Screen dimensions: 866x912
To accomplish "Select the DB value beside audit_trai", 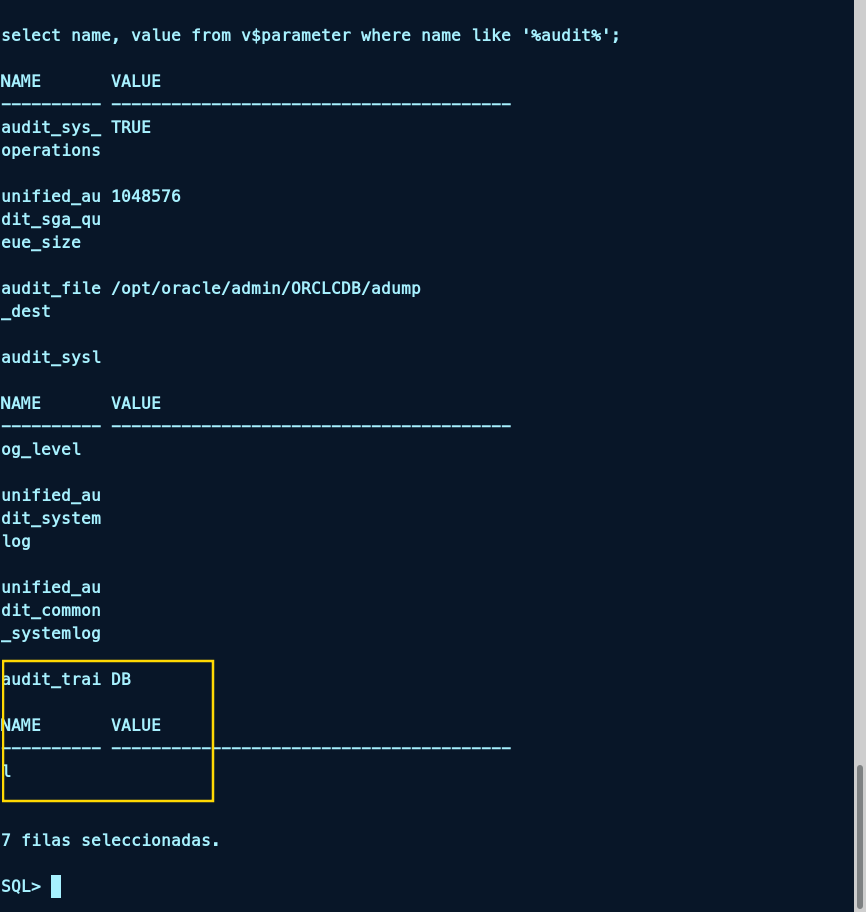I will pyautogui.click(x=121, y=679).
